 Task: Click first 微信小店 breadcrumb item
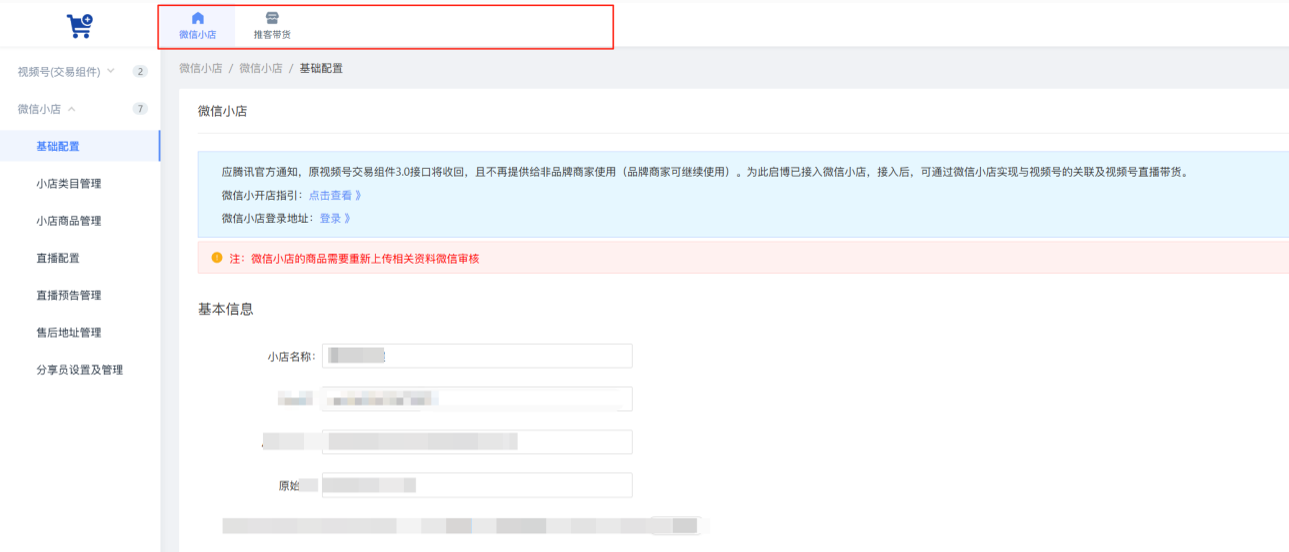tap(200, 68)
